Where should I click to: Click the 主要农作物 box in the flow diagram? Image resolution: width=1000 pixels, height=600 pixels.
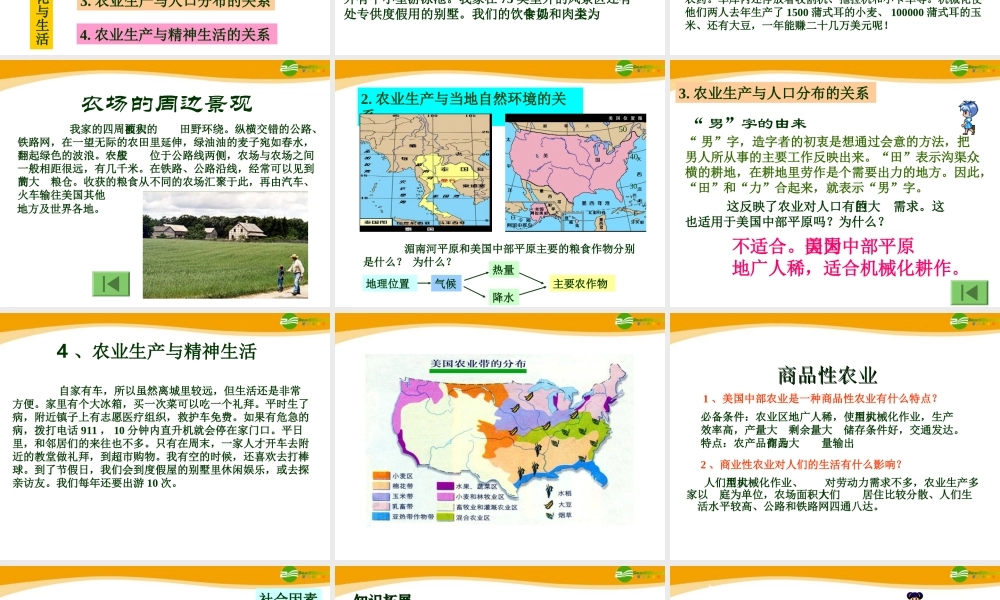[x=580, y=284]
